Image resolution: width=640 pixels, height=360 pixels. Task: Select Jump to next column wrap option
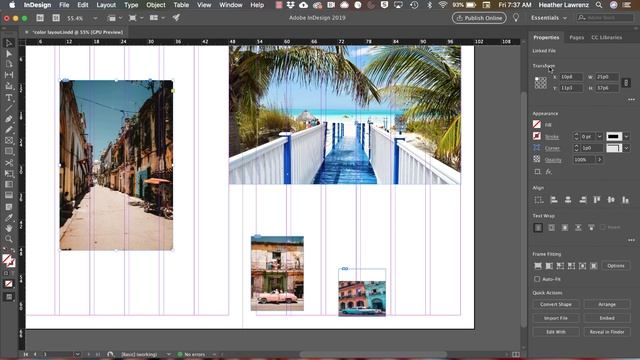(591, 227)
